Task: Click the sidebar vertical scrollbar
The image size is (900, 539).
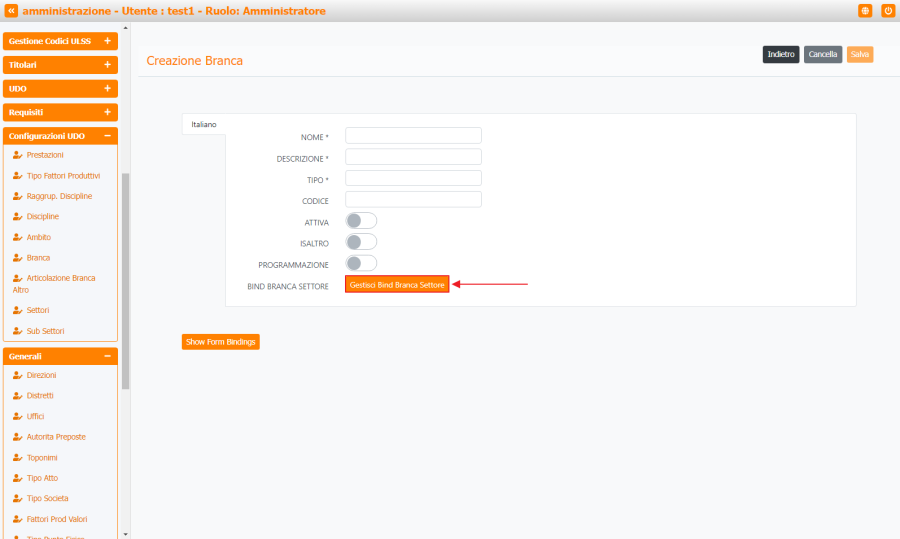Action: [125, 280]
